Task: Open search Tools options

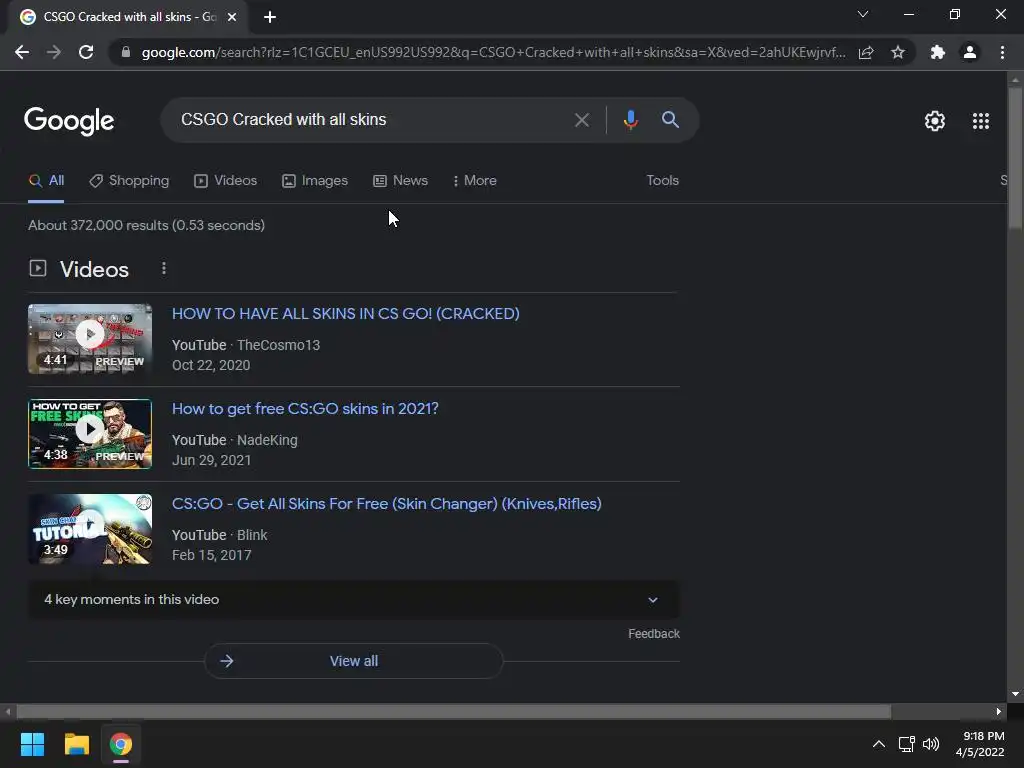Action: pyautogui.click(x=662, y=181)
